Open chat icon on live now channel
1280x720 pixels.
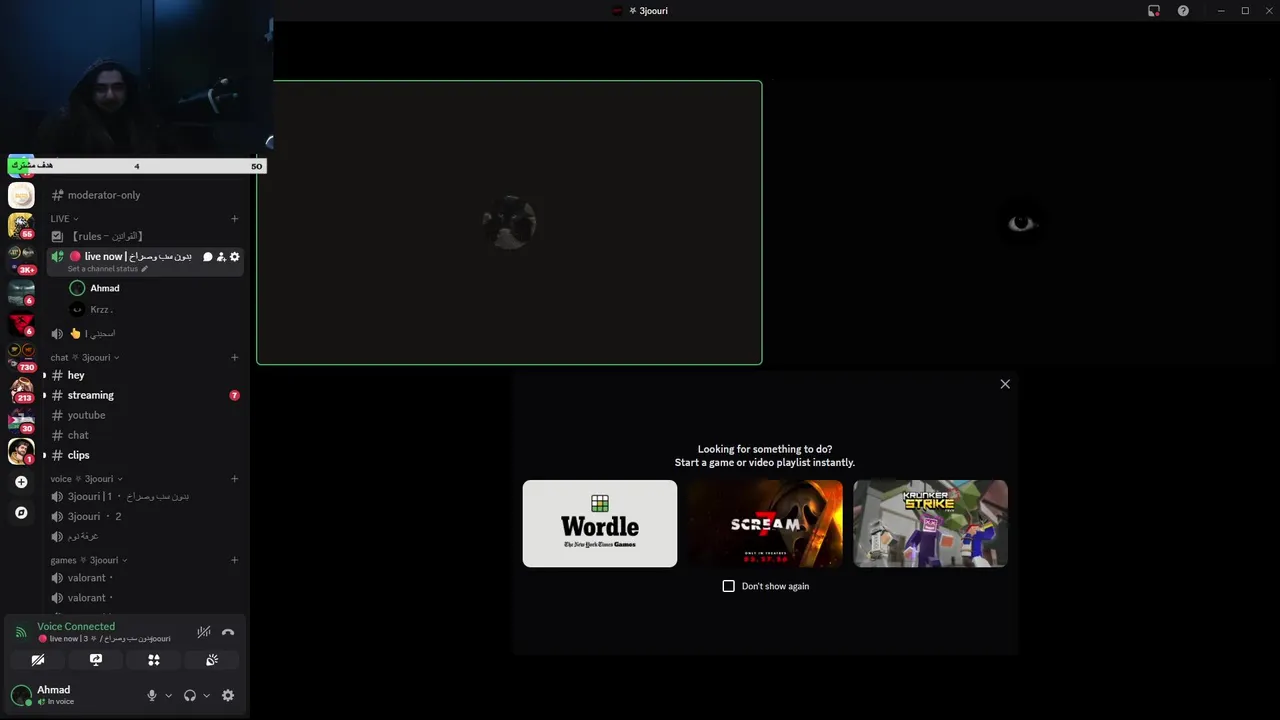coord(208,257)
